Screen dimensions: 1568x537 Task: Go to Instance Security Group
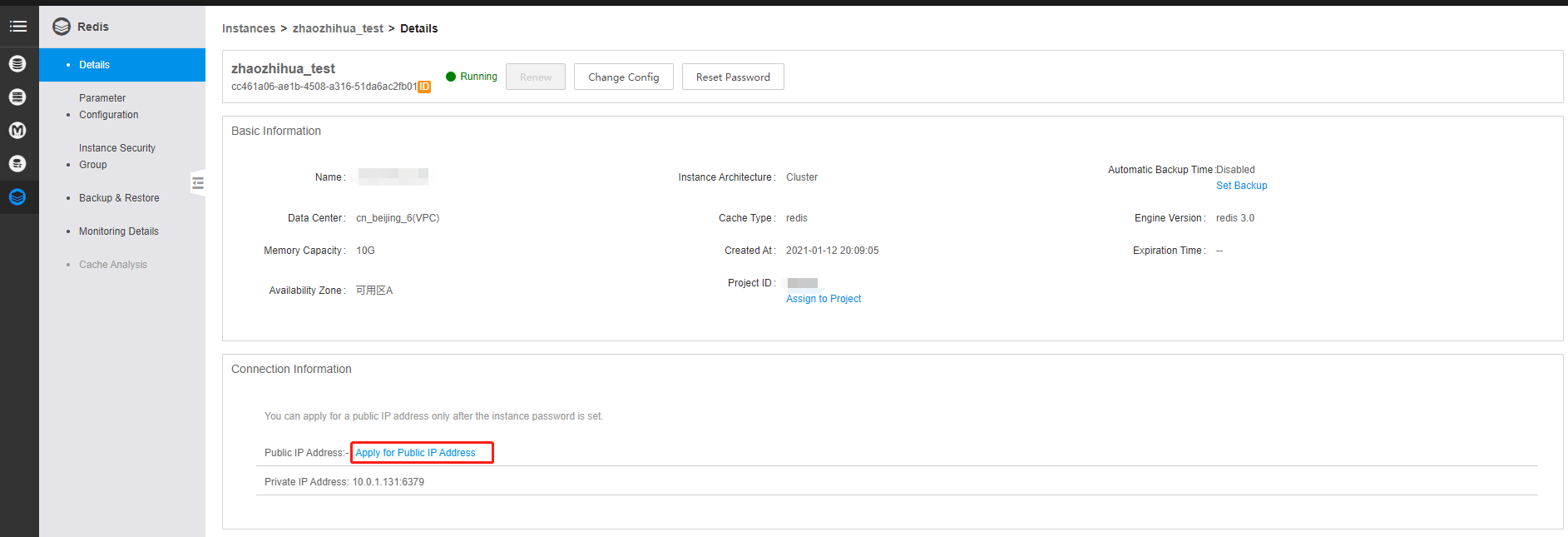point(117,157)
